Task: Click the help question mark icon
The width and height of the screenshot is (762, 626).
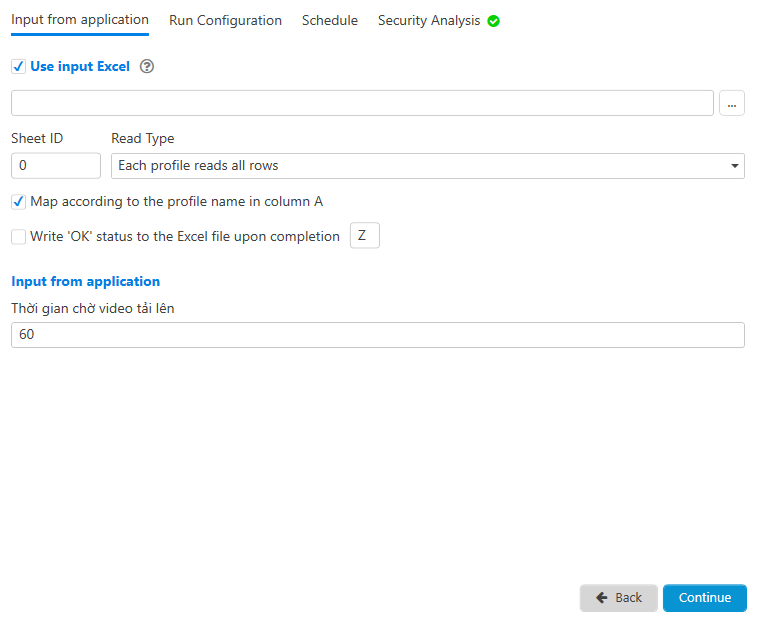Action: (147, 67)
